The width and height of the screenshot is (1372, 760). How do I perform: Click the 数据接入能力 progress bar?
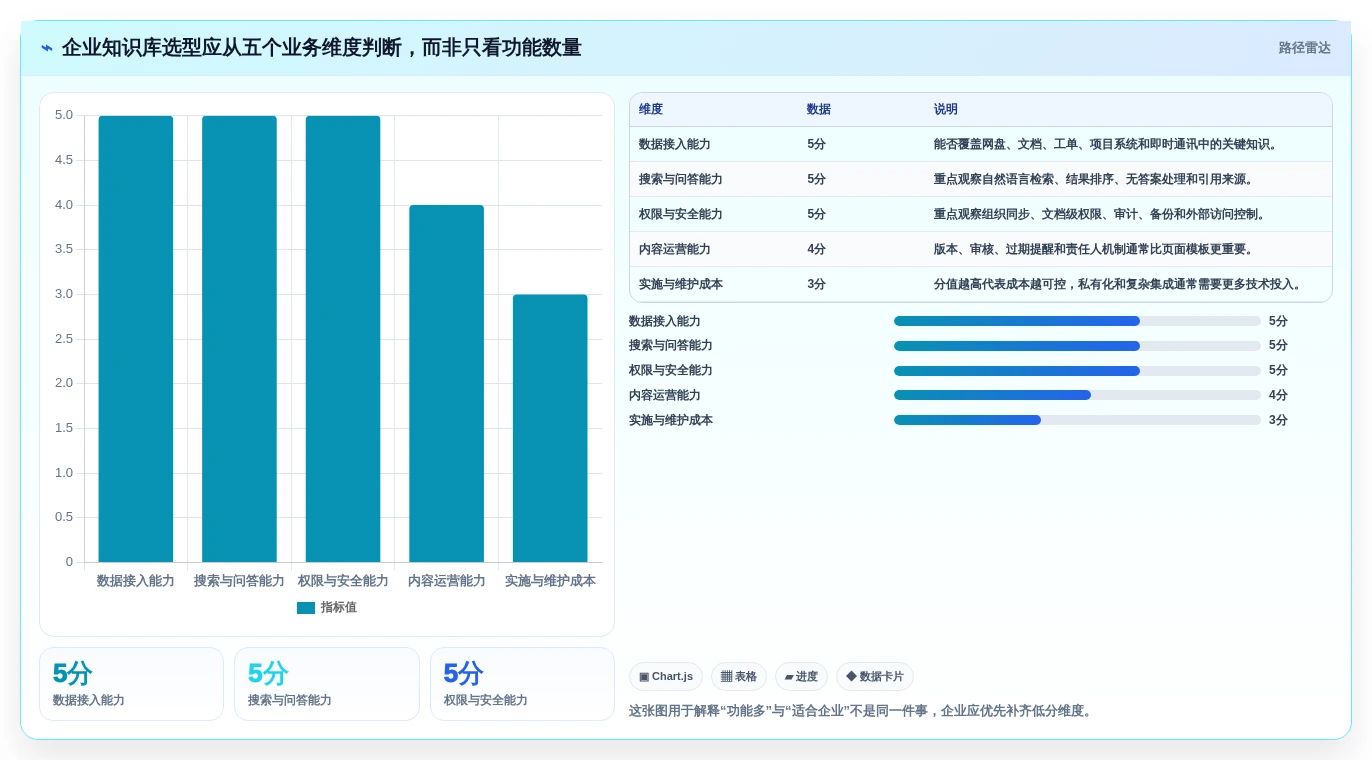pos(1077,321)
